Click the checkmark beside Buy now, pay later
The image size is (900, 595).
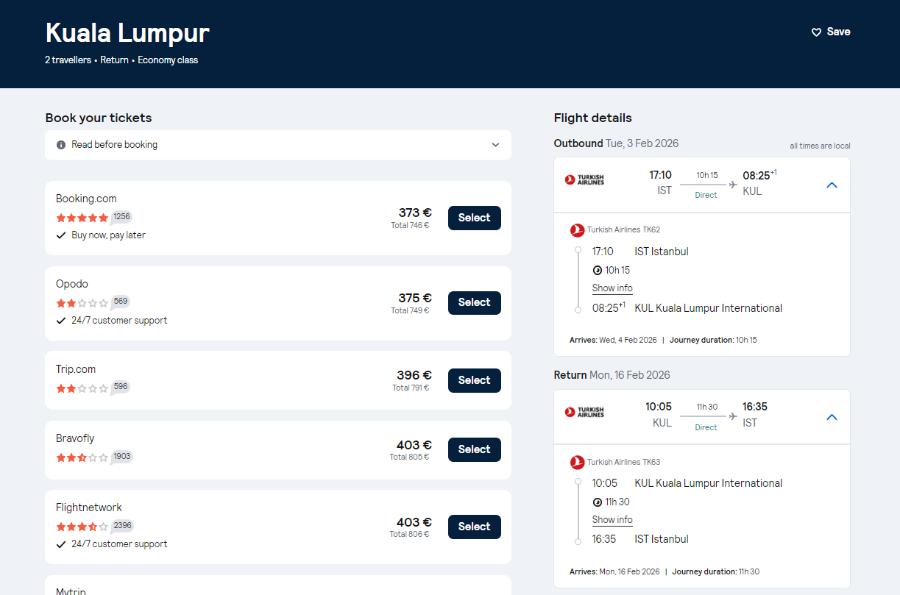61,235
